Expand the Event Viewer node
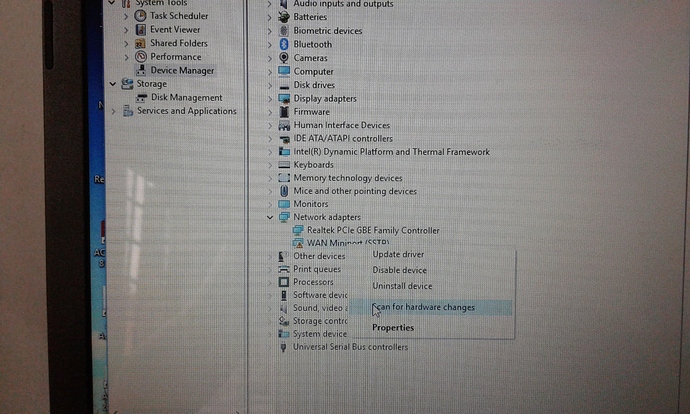The width and height of the screenshot is (690, 414). 126,30
